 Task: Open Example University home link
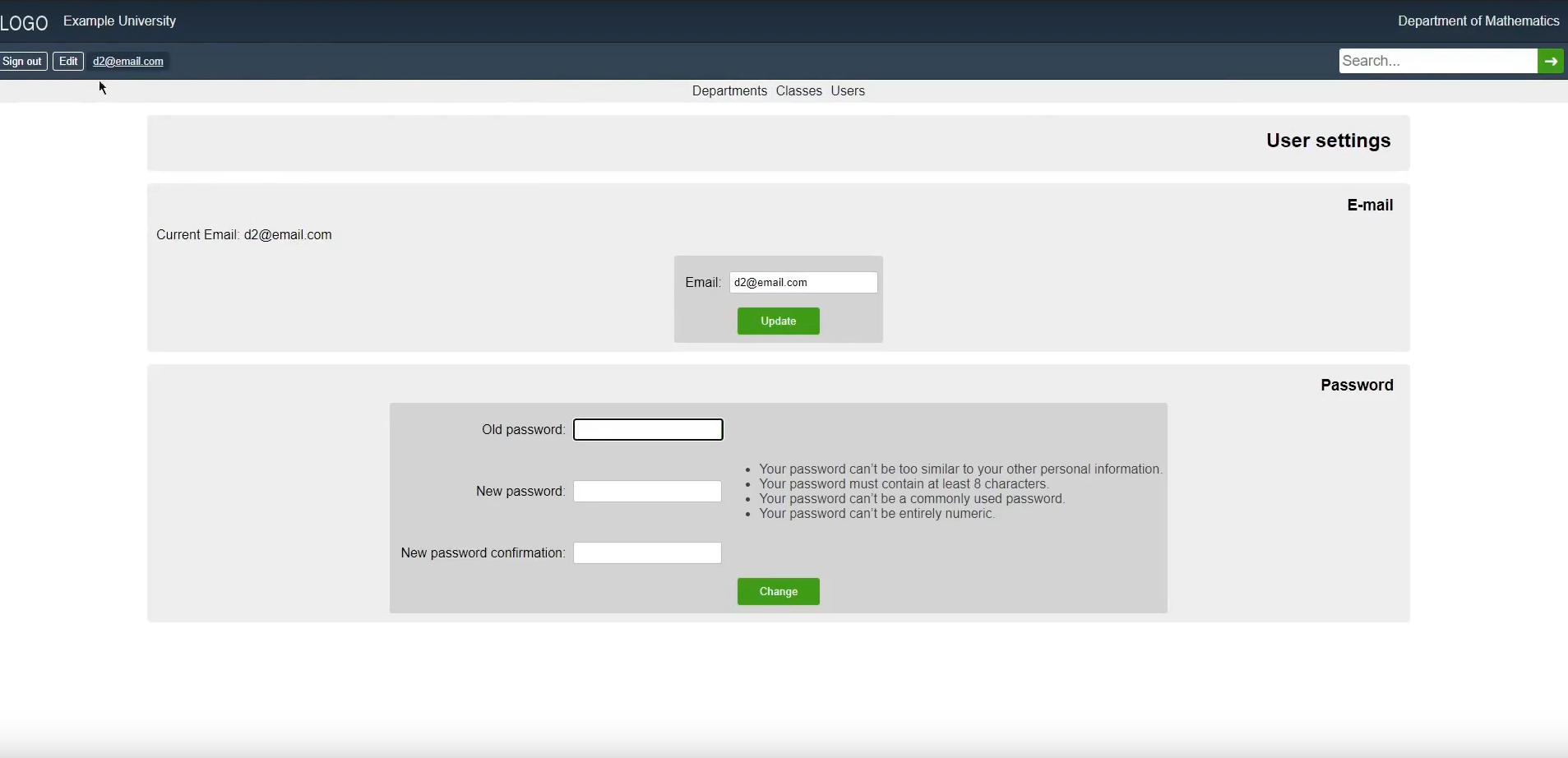point(120,21)
